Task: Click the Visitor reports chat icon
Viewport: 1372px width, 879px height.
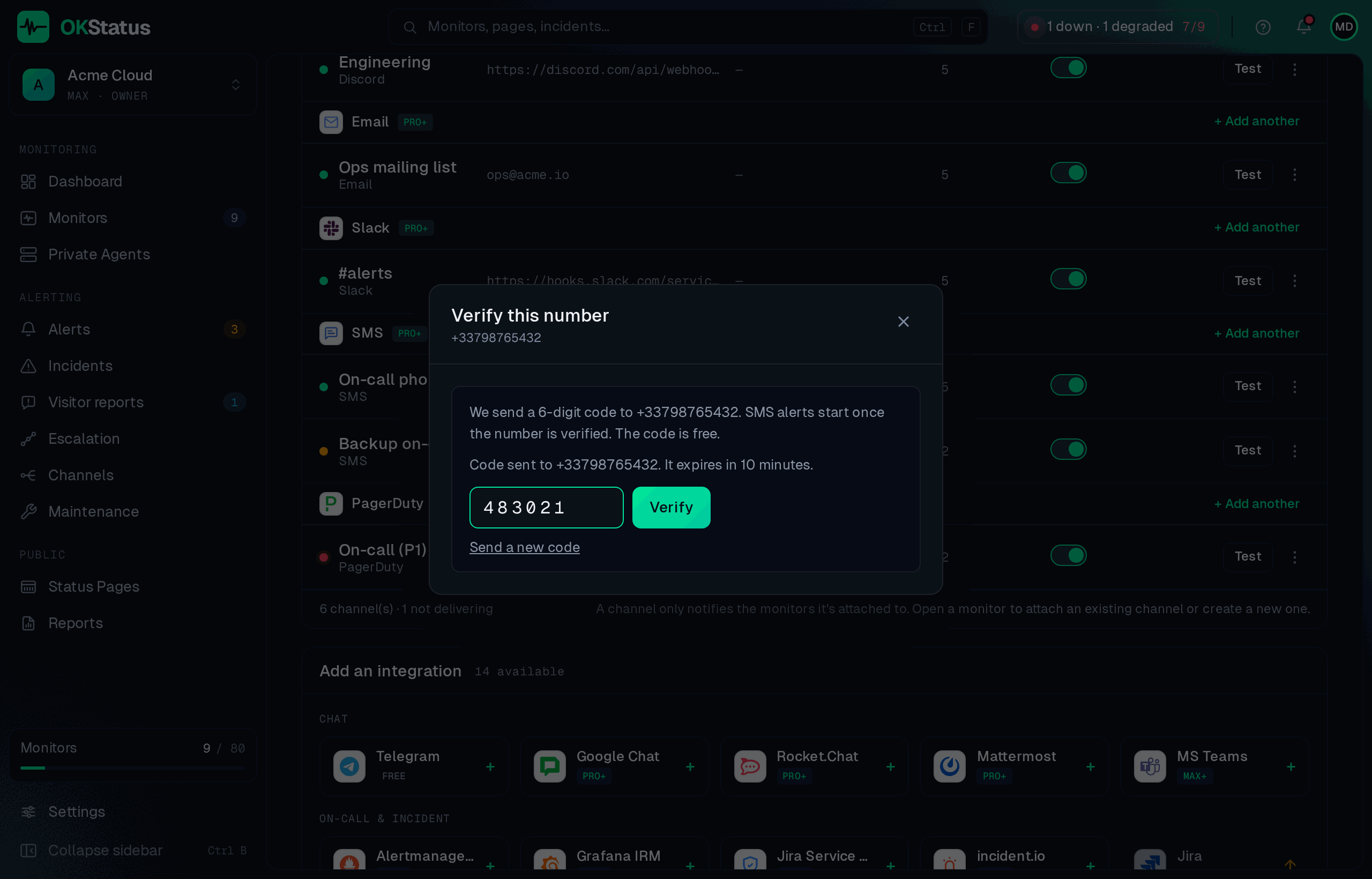Action: click(x=28, y=403)
